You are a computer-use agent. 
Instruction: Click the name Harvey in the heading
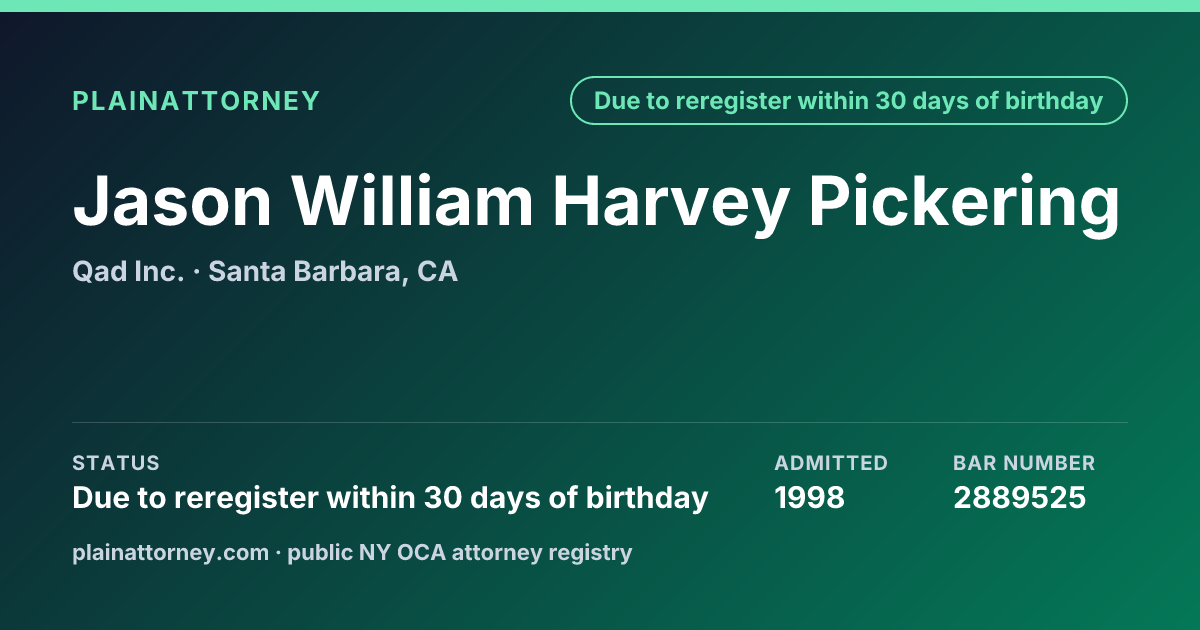pyautogui.click(x=670, y=202)
